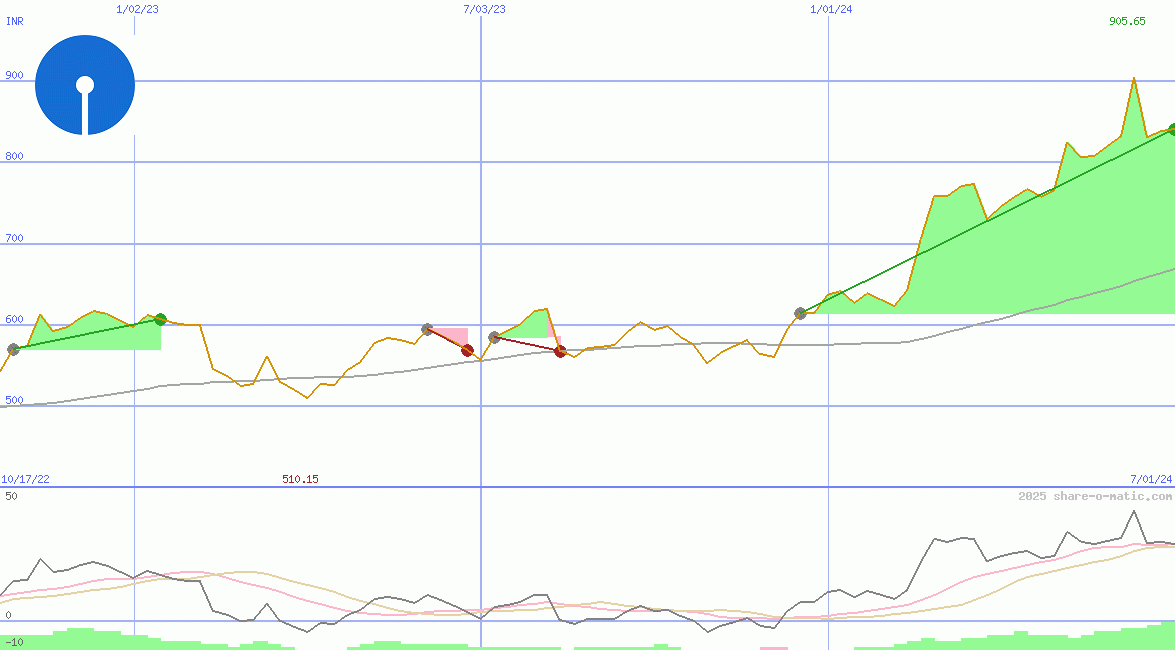
Task: Click the green end marker at right edge
Action: click(x=1171, y=129)
